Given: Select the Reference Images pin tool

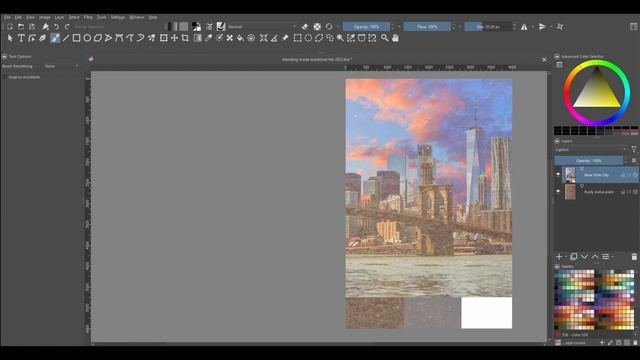Looking at the screenshot, I should click(285, 38).
